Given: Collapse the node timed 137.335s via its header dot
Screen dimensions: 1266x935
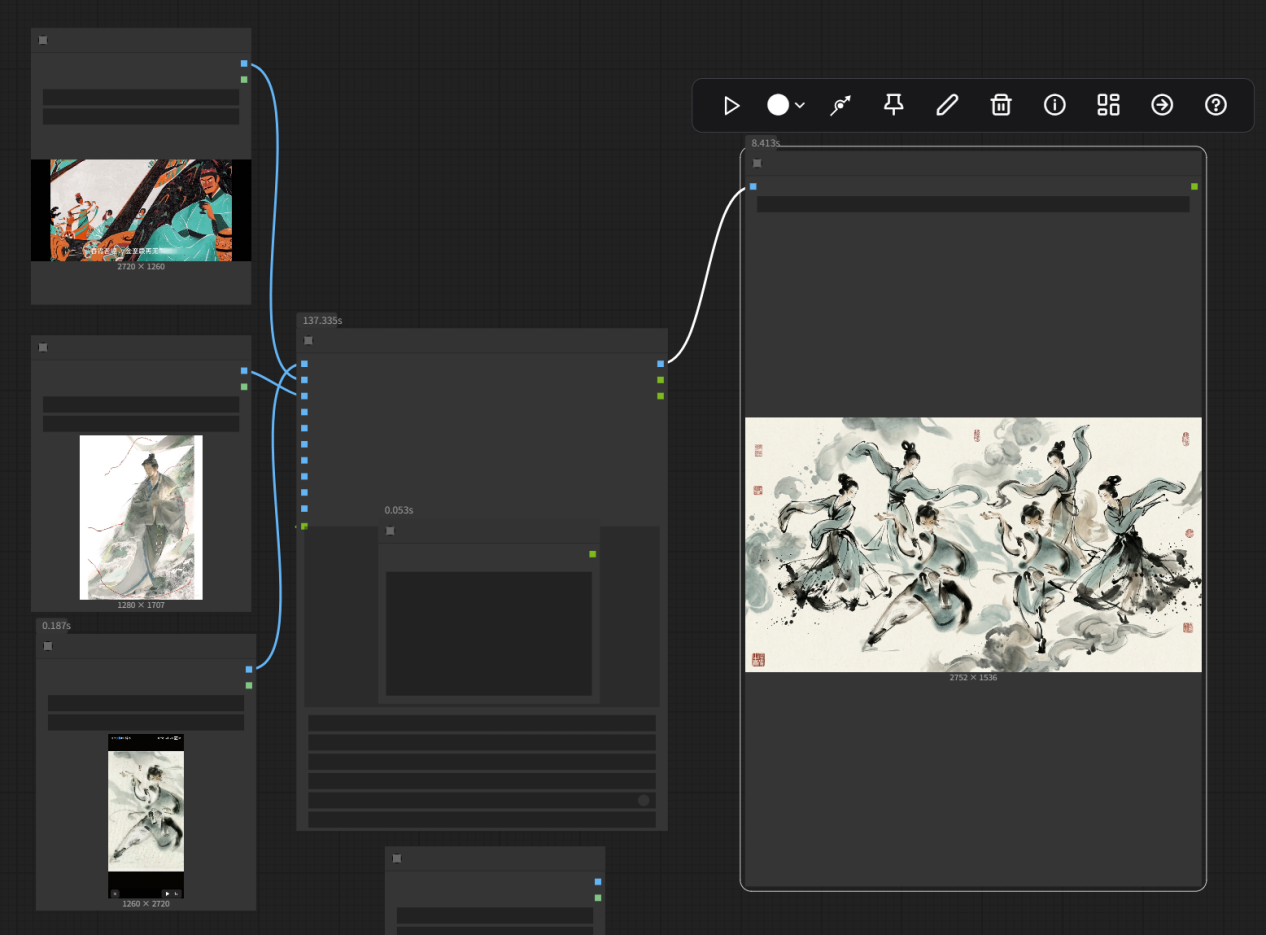Looking at the screenshot, I should coord(308,341).
